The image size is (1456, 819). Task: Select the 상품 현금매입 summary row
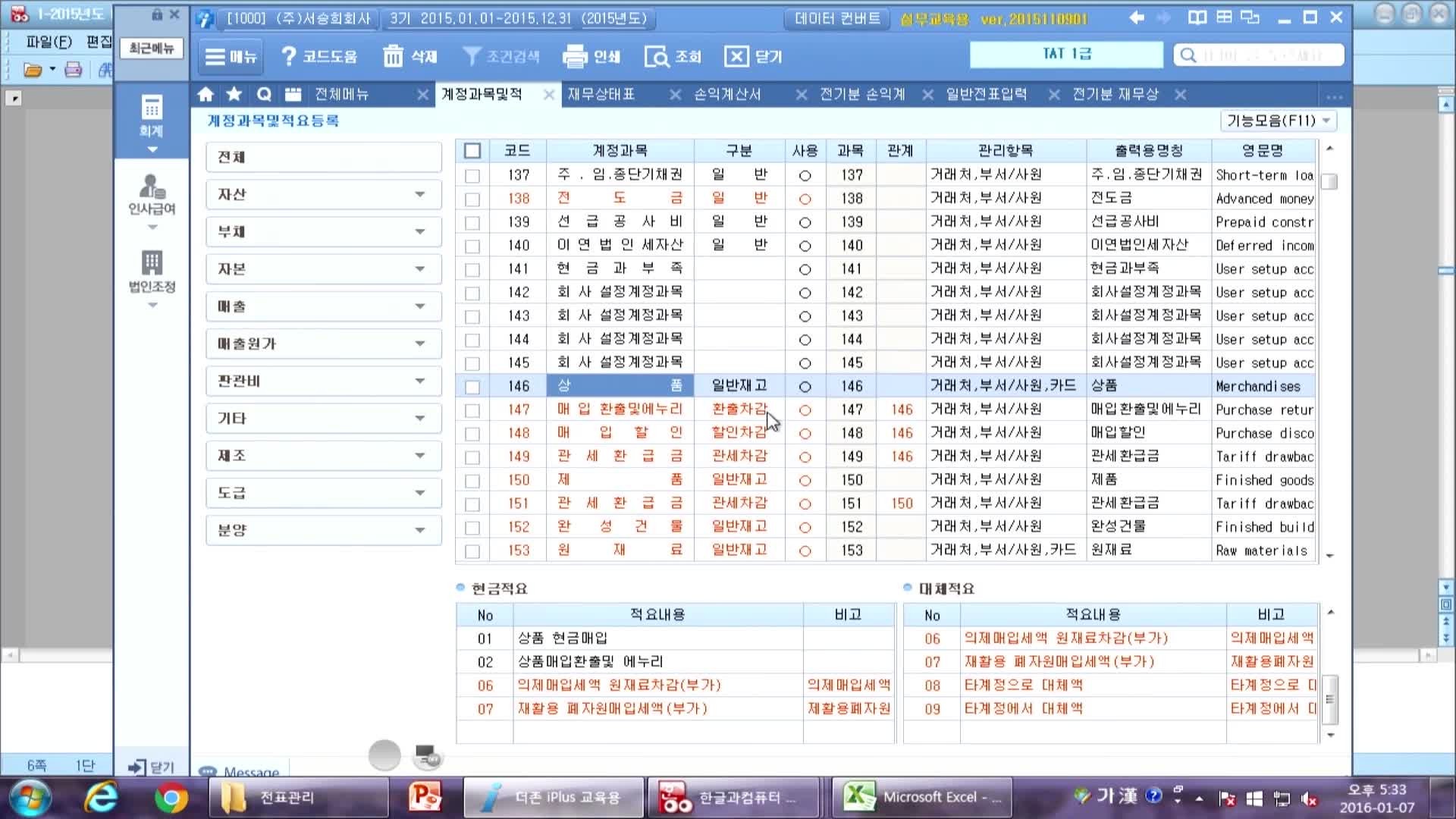tap(675, 639)
